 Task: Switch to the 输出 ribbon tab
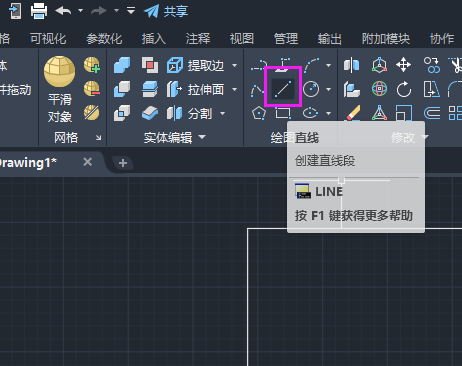(330, 39)
